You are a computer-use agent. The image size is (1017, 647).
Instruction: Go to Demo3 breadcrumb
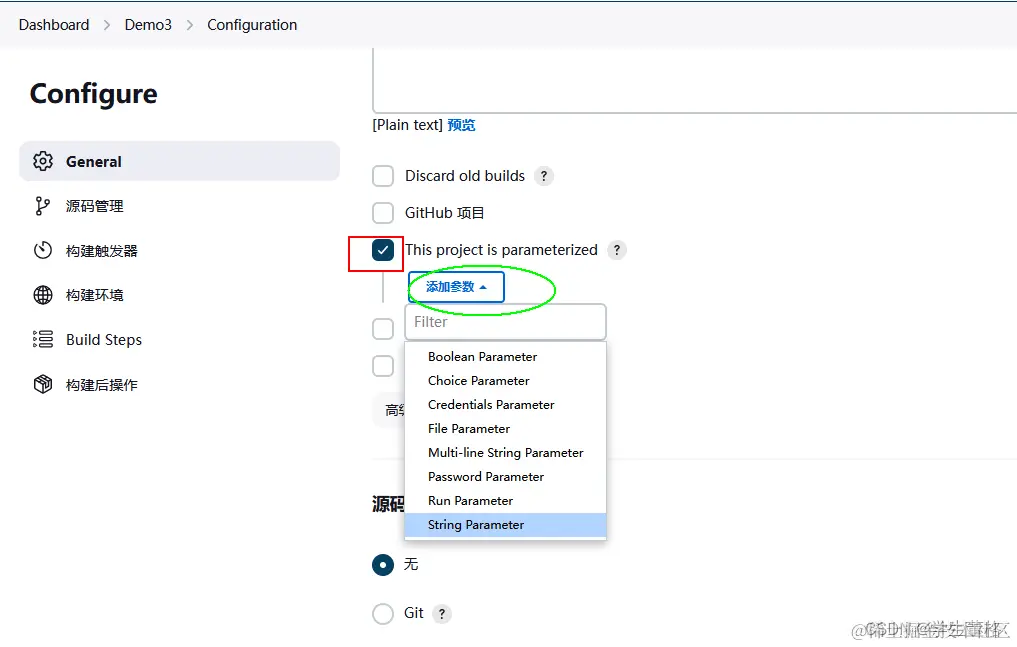148,25
